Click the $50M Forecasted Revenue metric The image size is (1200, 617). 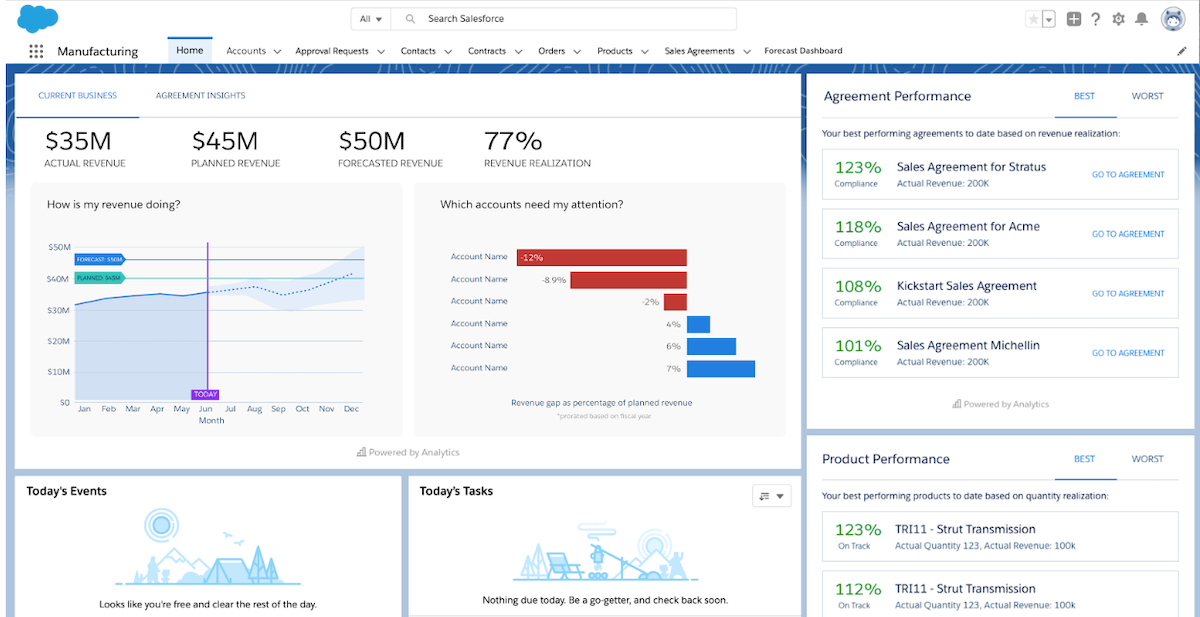[390, 149]
